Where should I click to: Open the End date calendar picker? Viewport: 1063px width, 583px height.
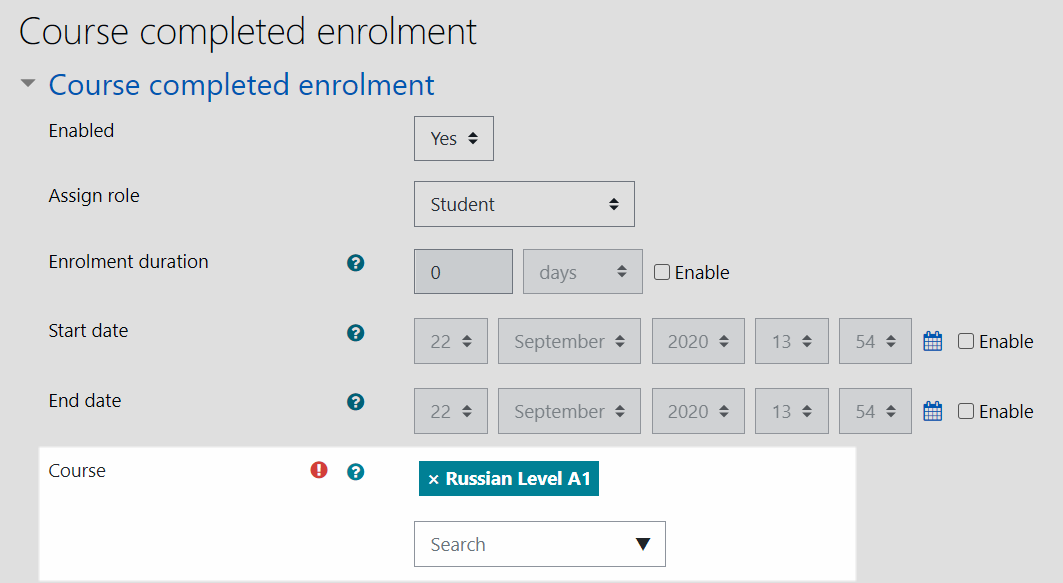(x=932, y=411)
